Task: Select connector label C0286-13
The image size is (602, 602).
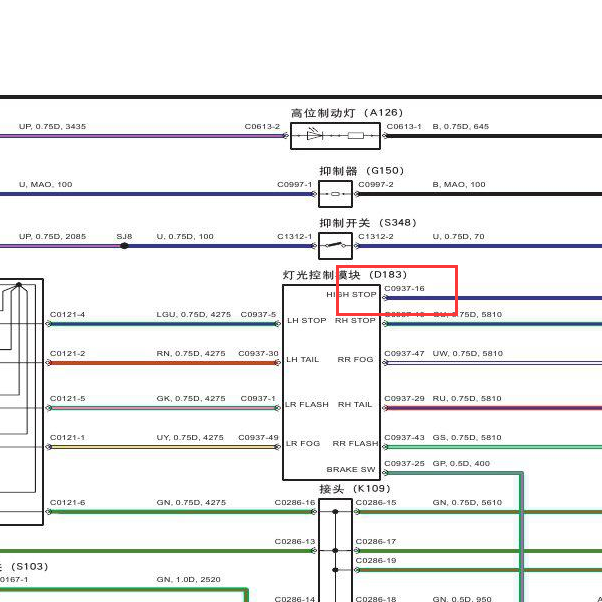Action: (x=295, y=541)
